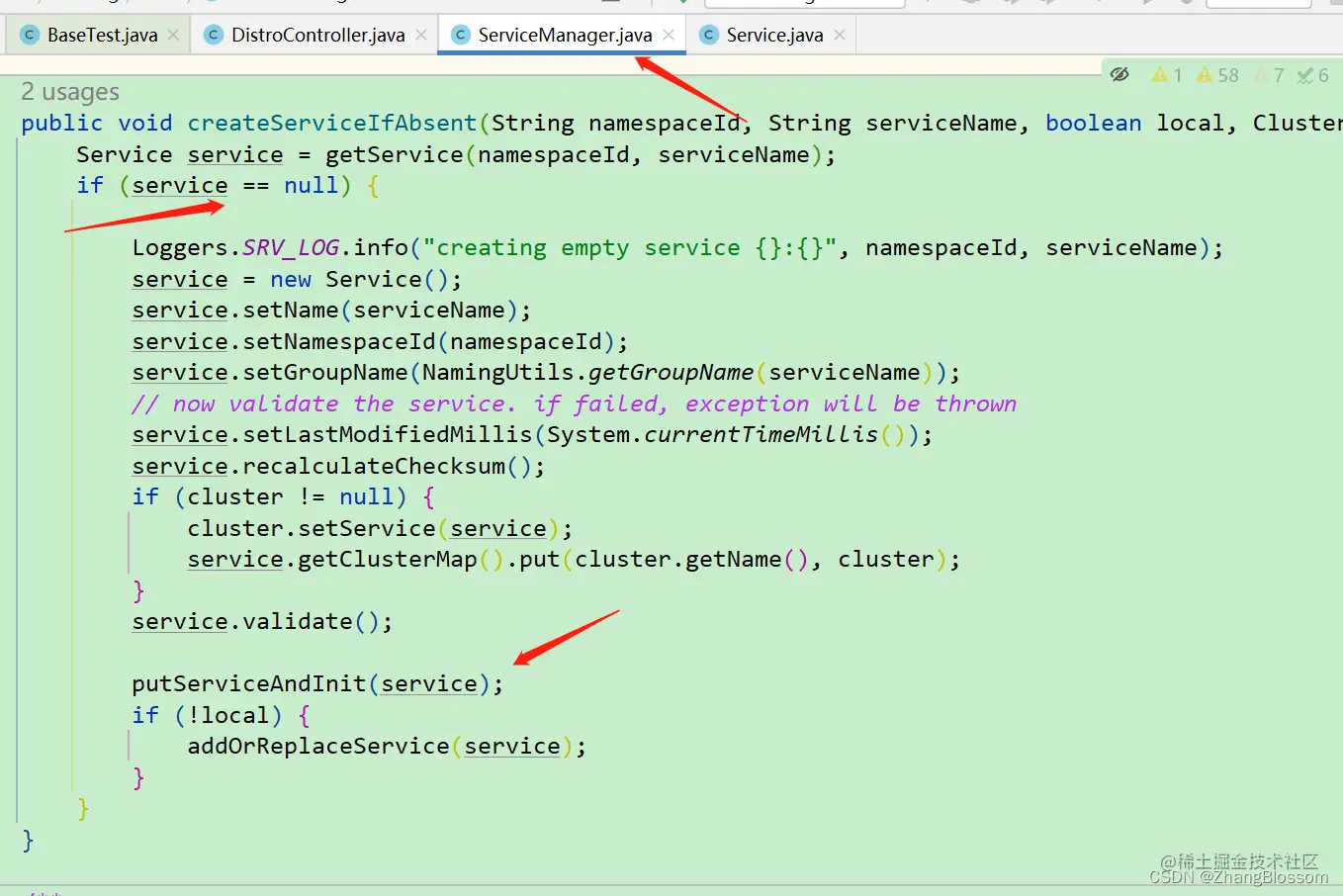Viewport: 1343px width, 896px height.
Task: Click the warning indicator showing 58
Action: click(x=1217, y=75)
